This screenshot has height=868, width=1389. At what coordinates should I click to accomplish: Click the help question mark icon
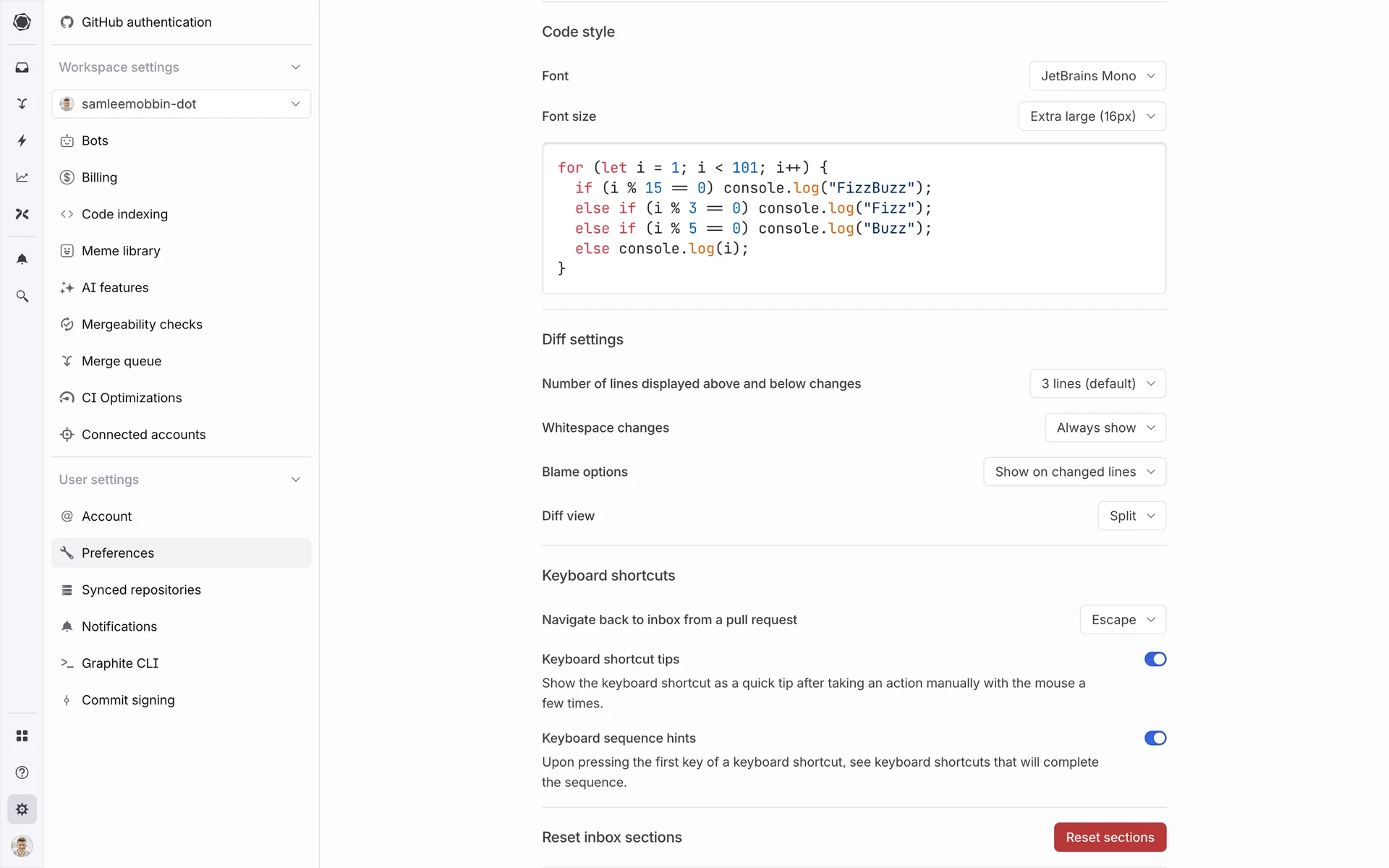pyautogui.click(x=22, y=773)
